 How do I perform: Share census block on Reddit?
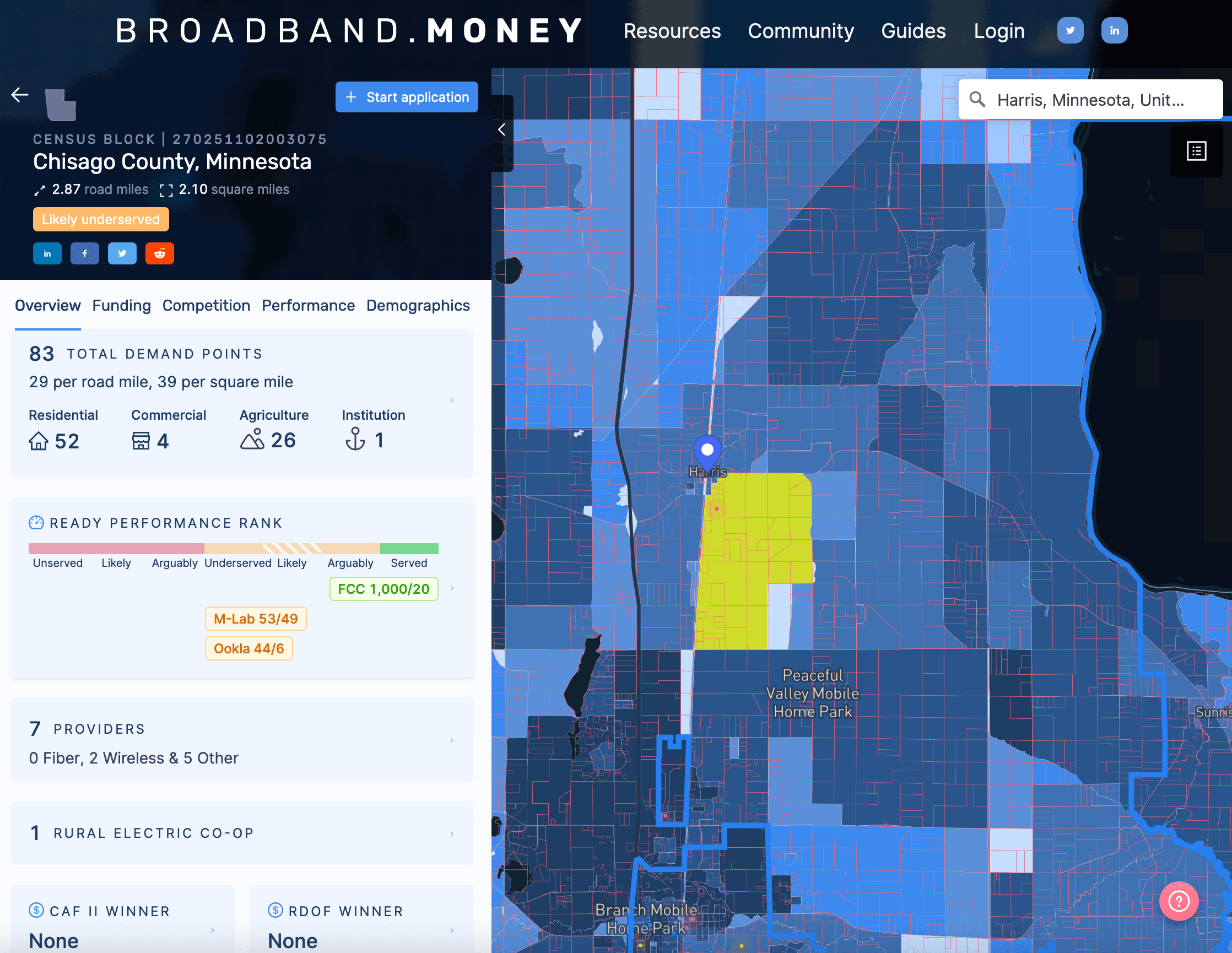pyautogui.click(x=160, y=254)
